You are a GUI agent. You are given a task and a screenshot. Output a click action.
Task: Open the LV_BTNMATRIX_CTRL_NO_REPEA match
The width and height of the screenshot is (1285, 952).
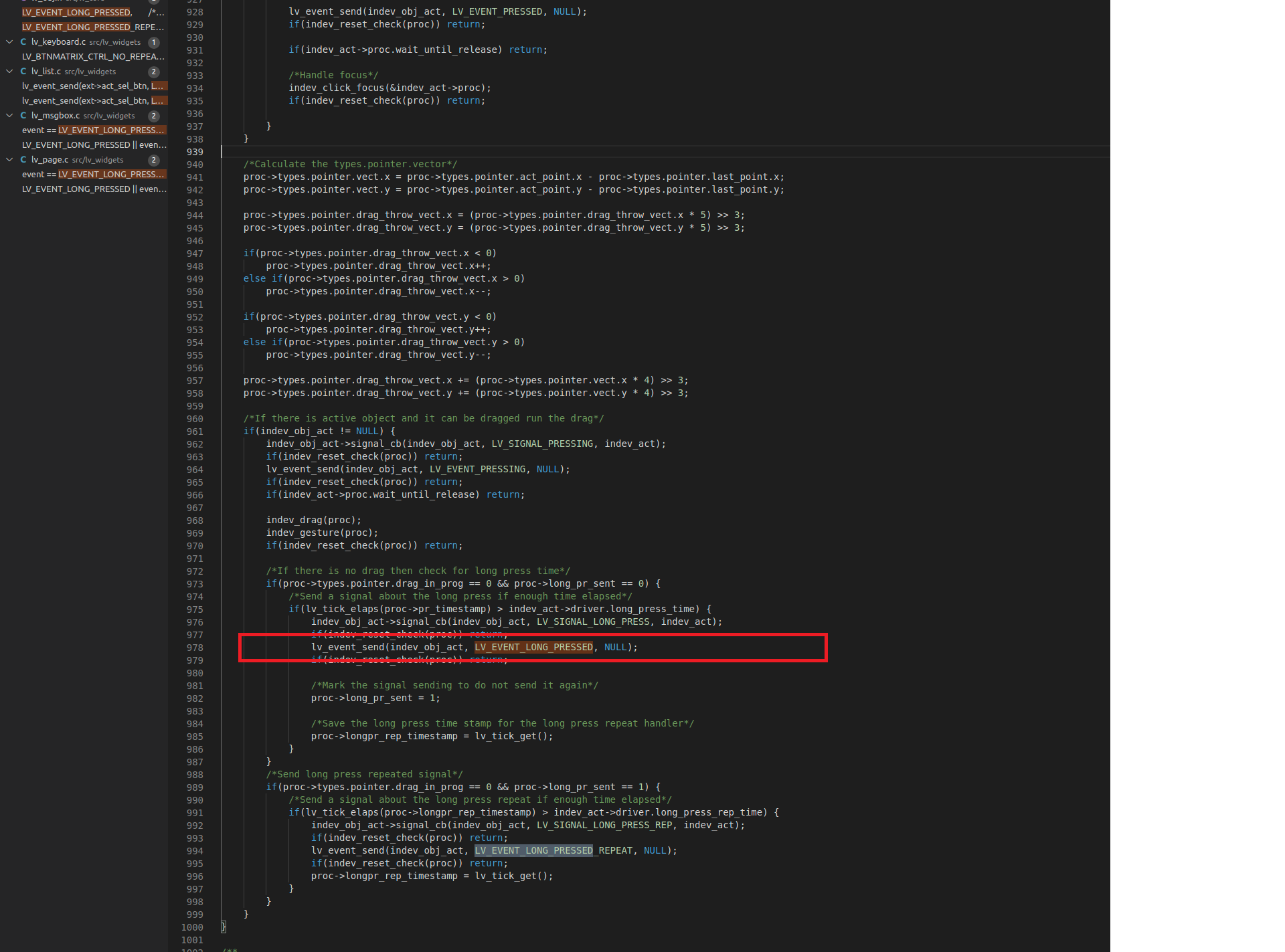tap(92, 56)
